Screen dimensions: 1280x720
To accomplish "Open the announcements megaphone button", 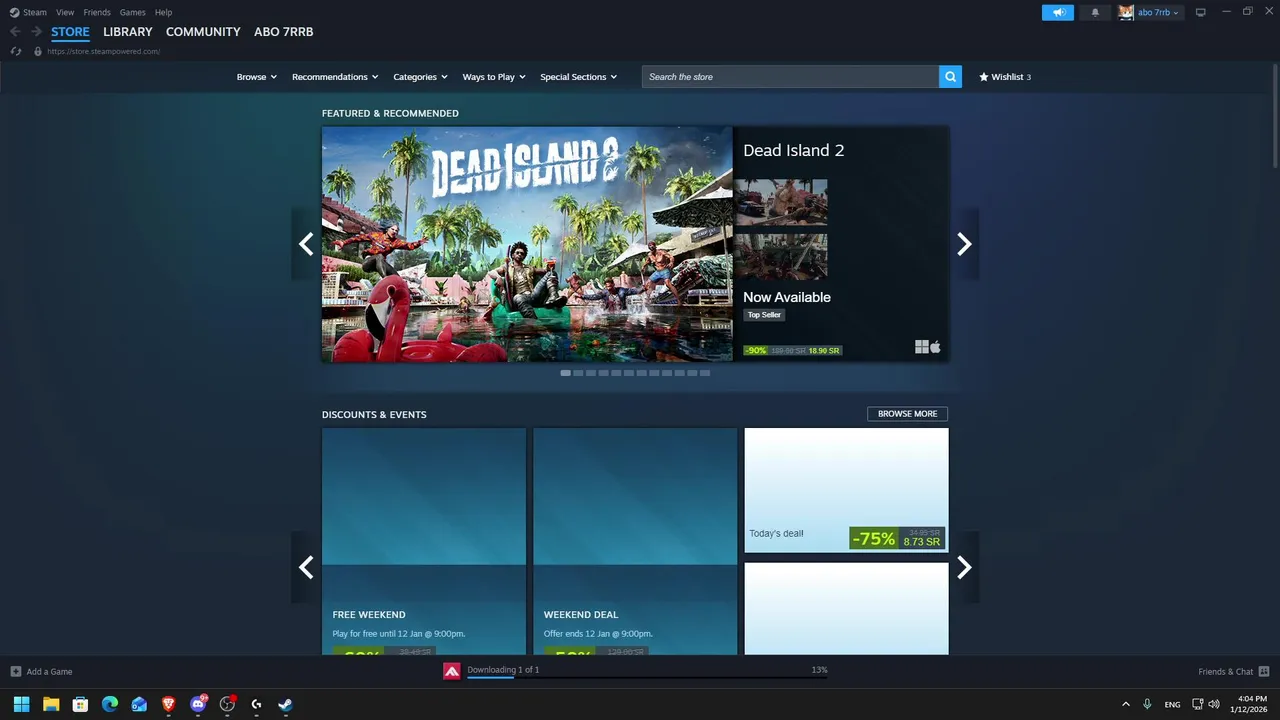I will (x=1058, y=12).
